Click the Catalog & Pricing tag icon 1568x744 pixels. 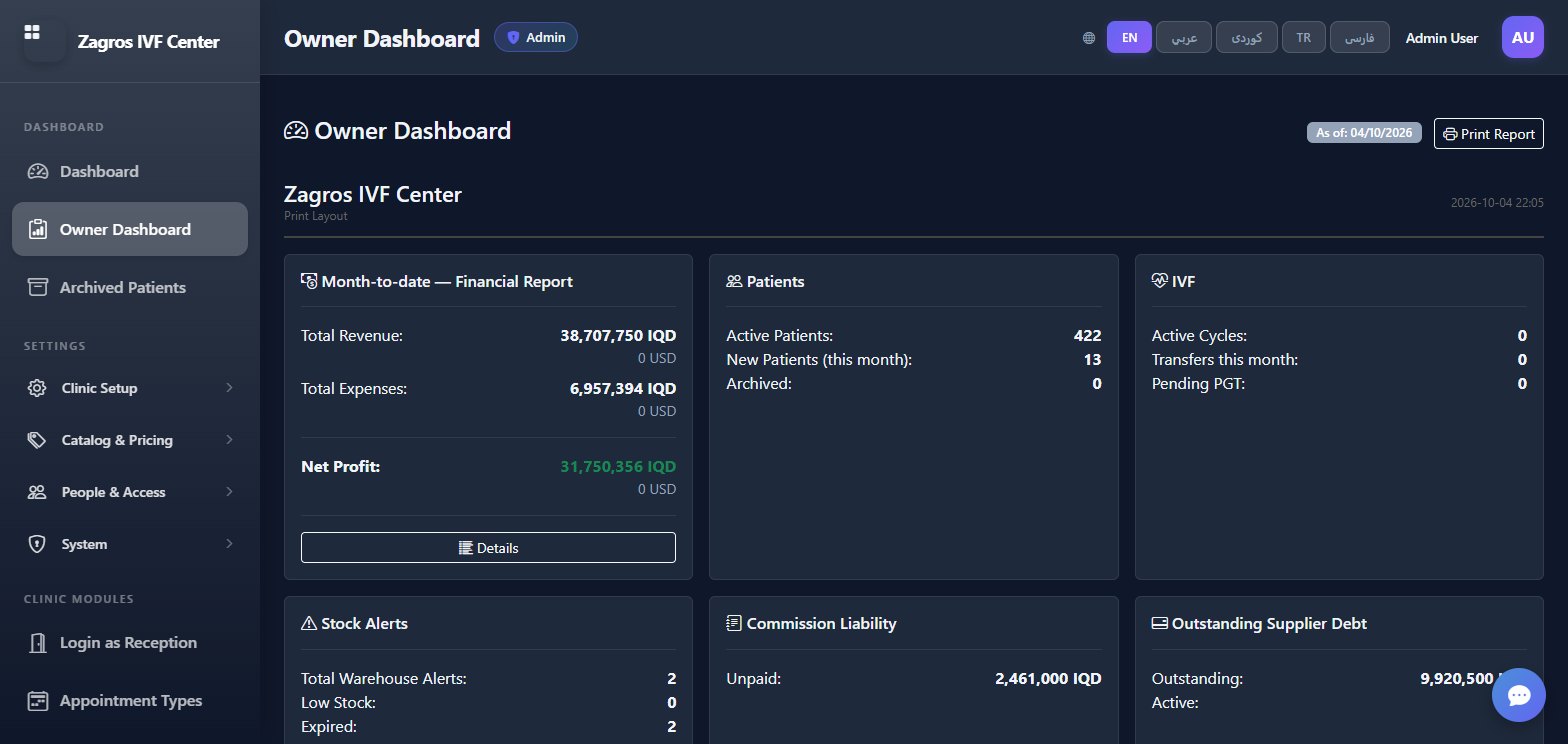[x=37, y=440]
